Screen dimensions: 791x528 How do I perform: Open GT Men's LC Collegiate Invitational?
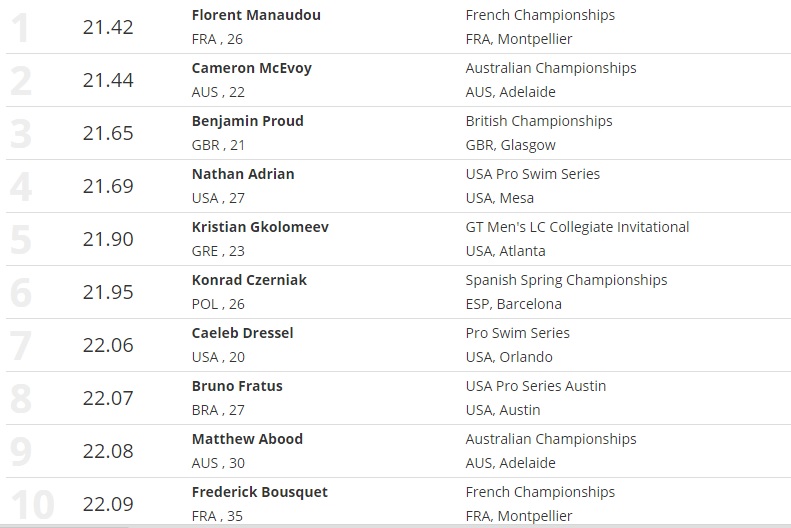point(577,227)
